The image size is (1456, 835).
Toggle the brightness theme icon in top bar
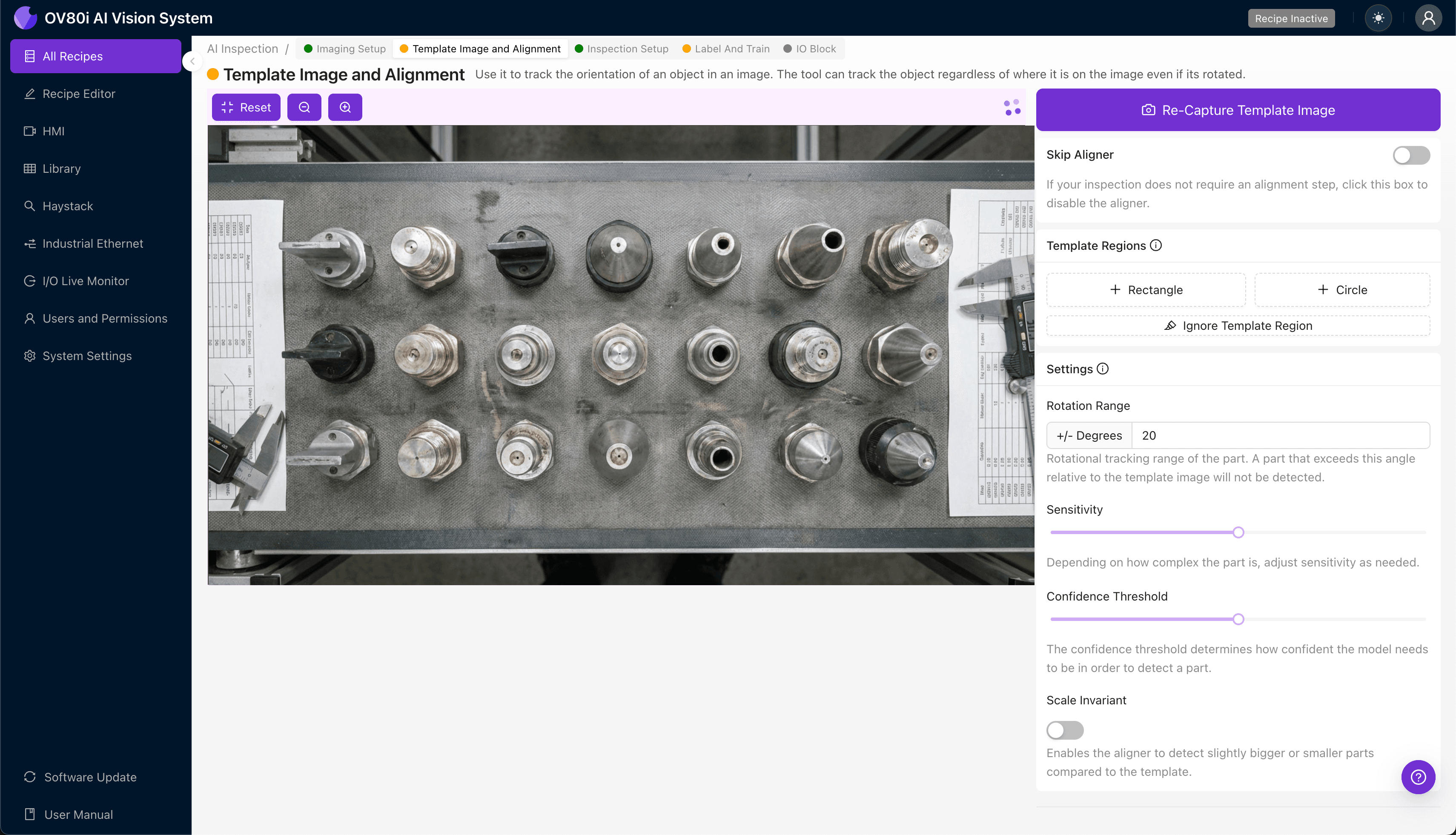coord(1378,18)
